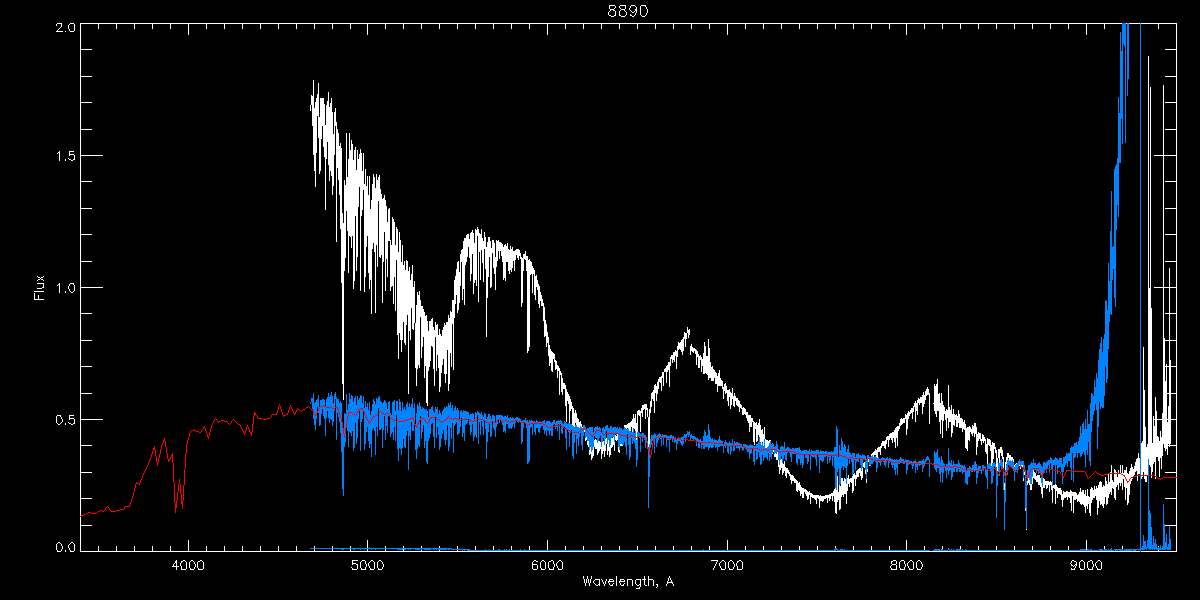The image size is (1200, 600).
Task: Click the Flux y-axis label
Action: point(39,288)
